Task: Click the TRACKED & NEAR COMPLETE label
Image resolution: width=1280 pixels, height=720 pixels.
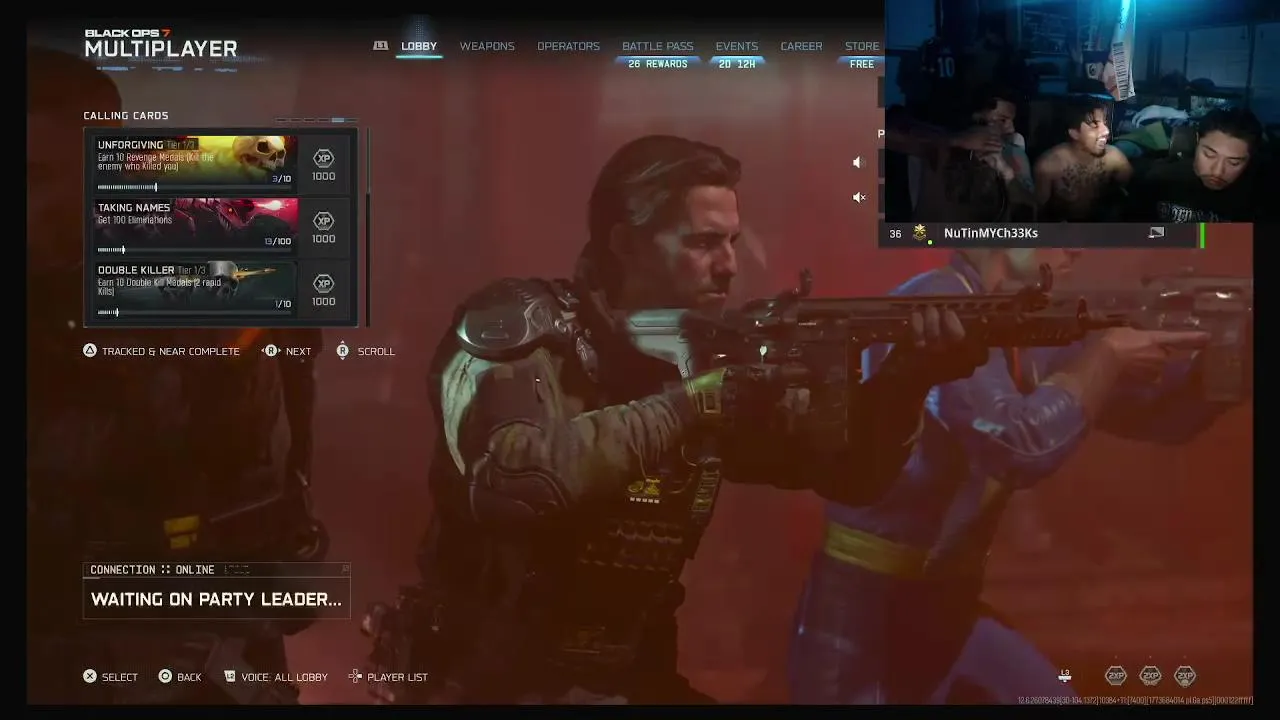Action: point(171,352)
